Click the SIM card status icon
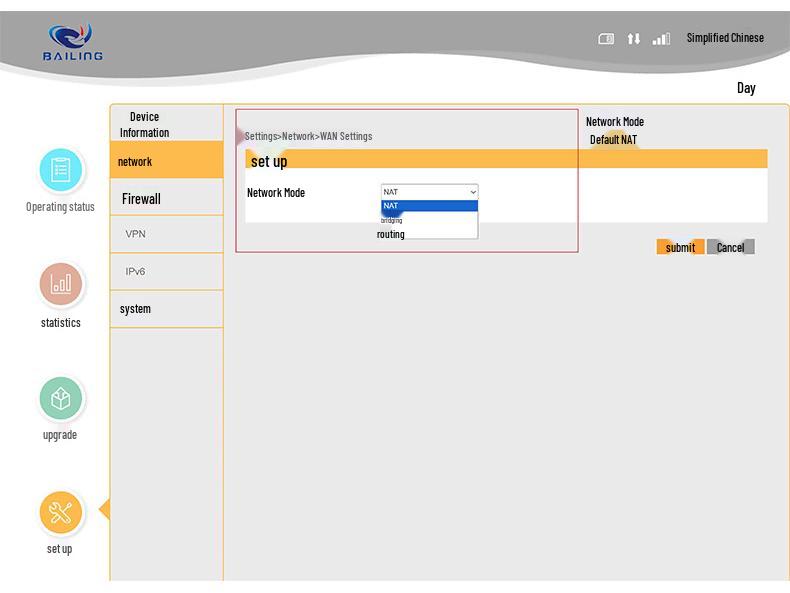 606,39
